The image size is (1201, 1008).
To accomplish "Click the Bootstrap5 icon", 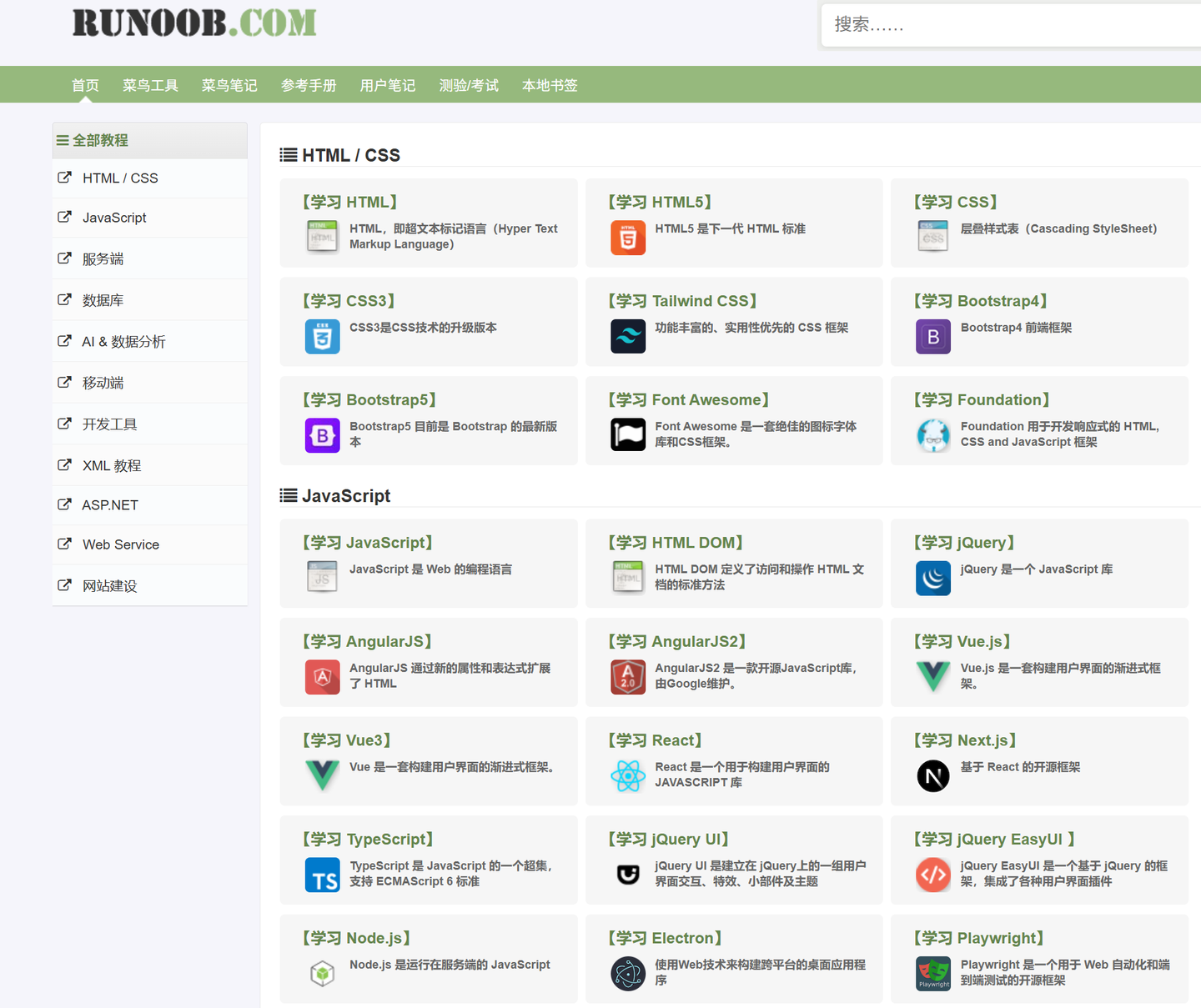I will pos(322,435).
